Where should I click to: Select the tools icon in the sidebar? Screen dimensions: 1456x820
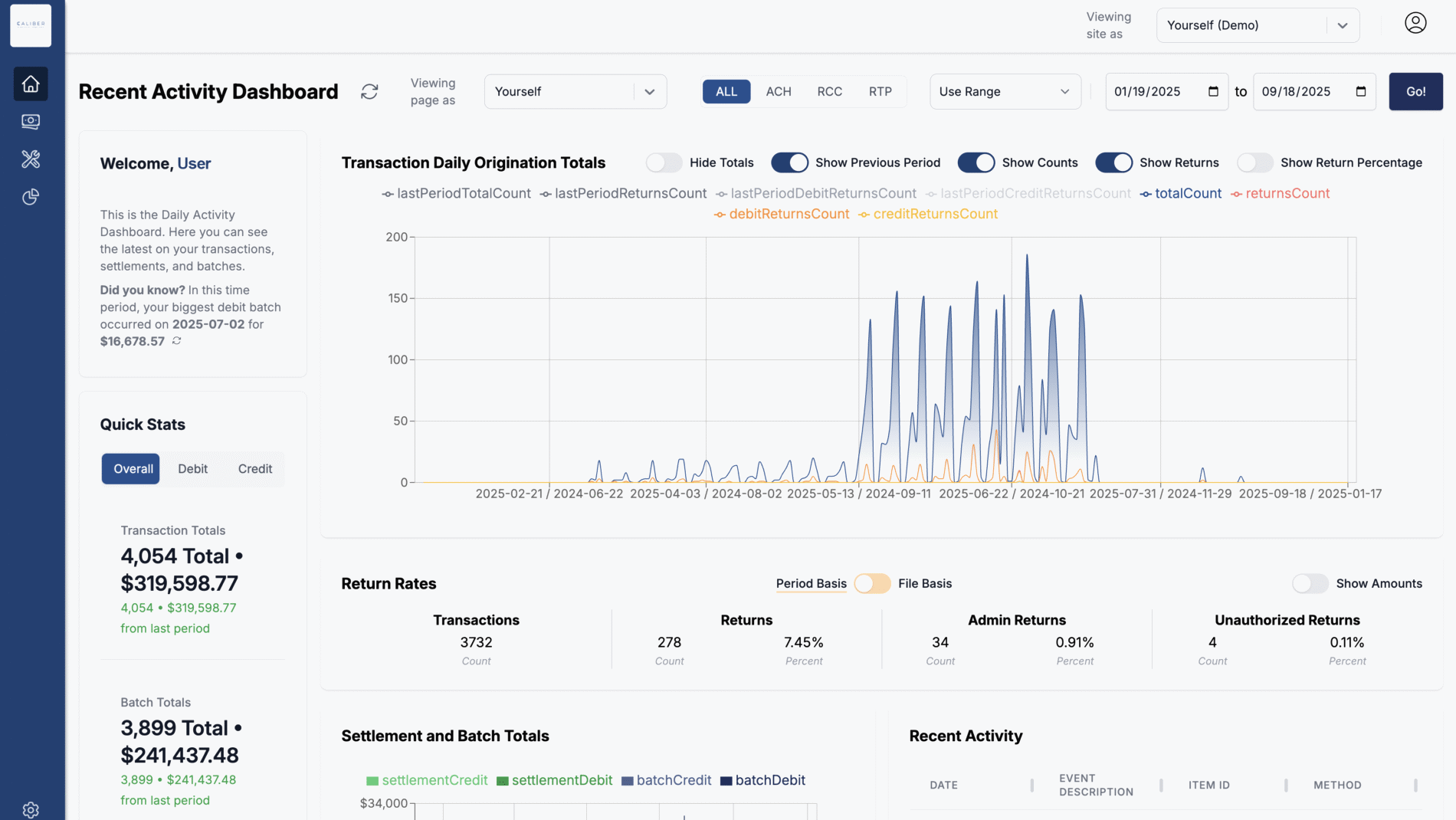[x=31, y=159]
